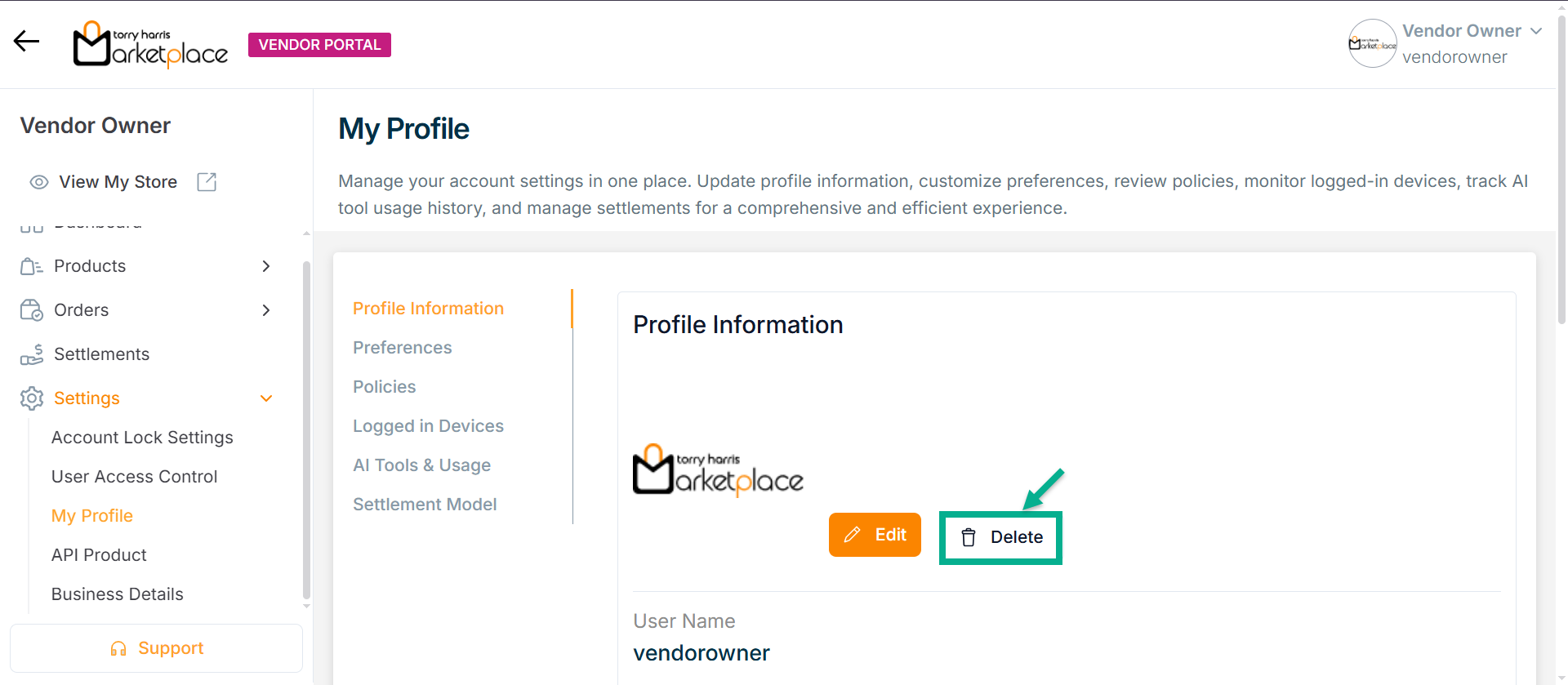The height and width of the screenshot is (685, 1568).
Task: Click the back arrow icon
Action: pyautogui.click(x=27, y=42)
